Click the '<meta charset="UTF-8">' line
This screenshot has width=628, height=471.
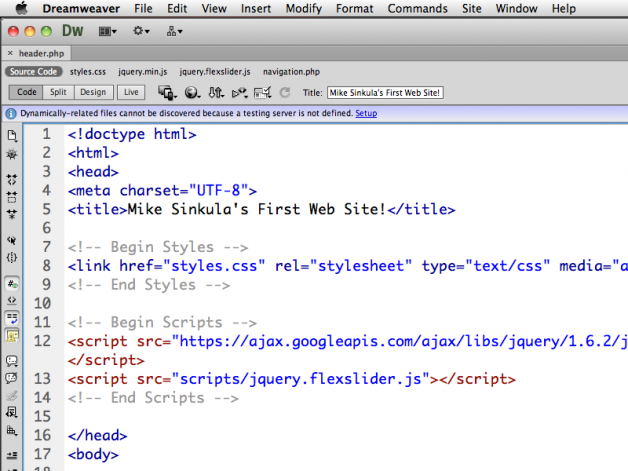[x=162, y=191]
